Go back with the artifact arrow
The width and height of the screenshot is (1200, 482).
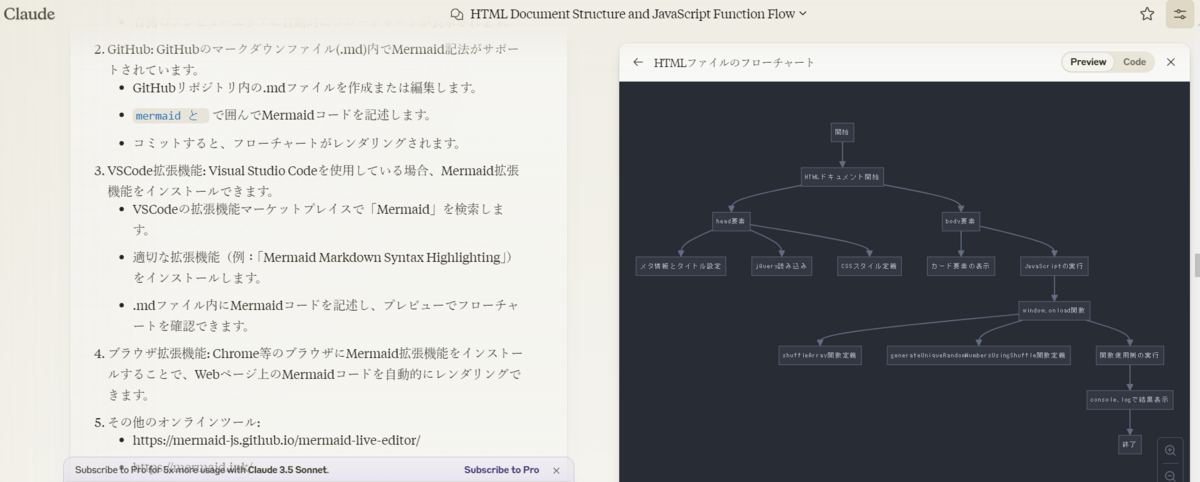tap(638, 62)
